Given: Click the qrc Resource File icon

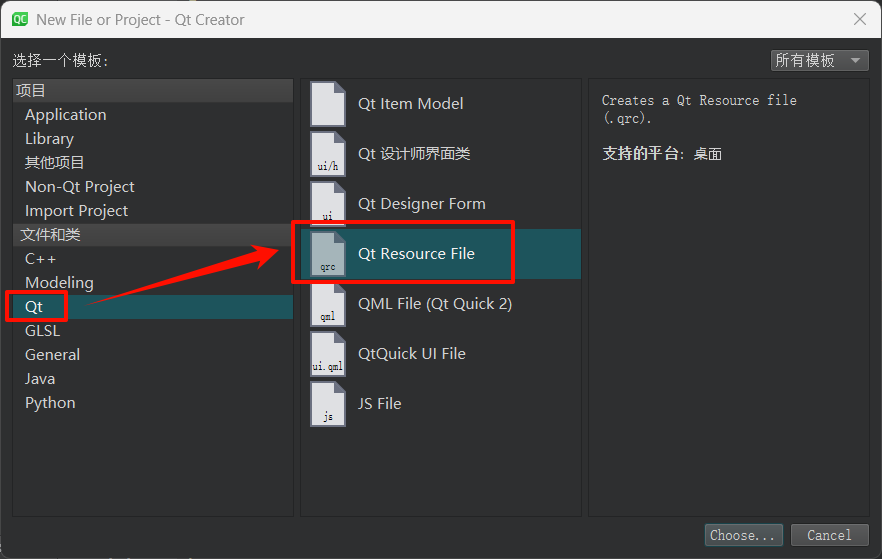Looking at the screenshot, I should pyautogui.click(x=328, y=254).
